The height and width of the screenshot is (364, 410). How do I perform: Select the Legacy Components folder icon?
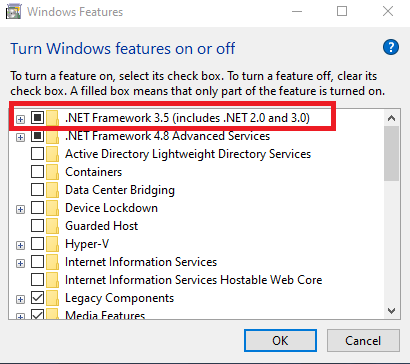[x=52, y=298]
